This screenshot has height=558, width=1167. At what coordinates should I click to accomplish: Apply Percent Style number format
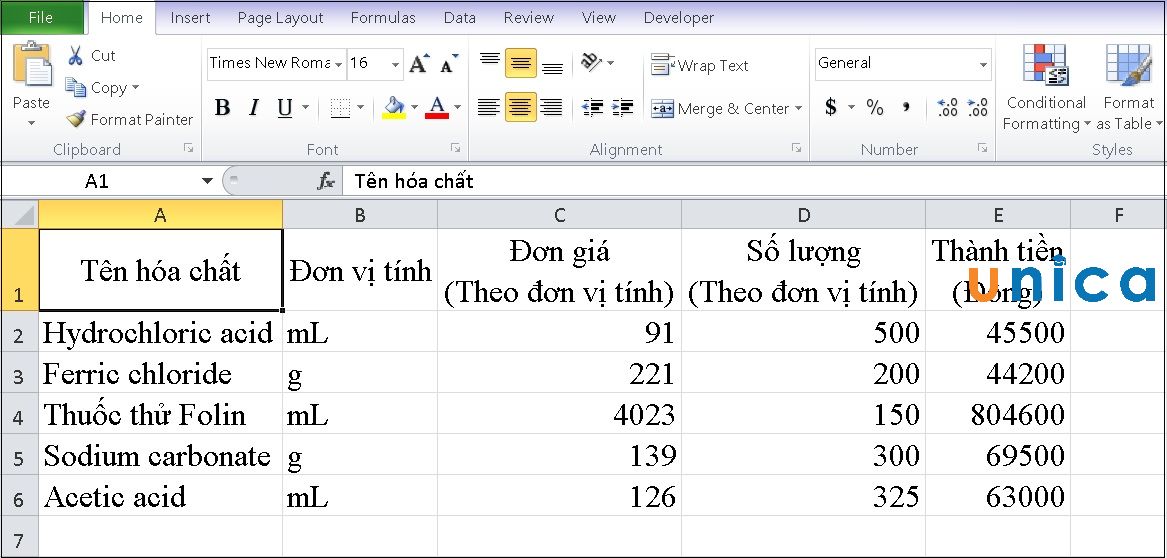875,107
